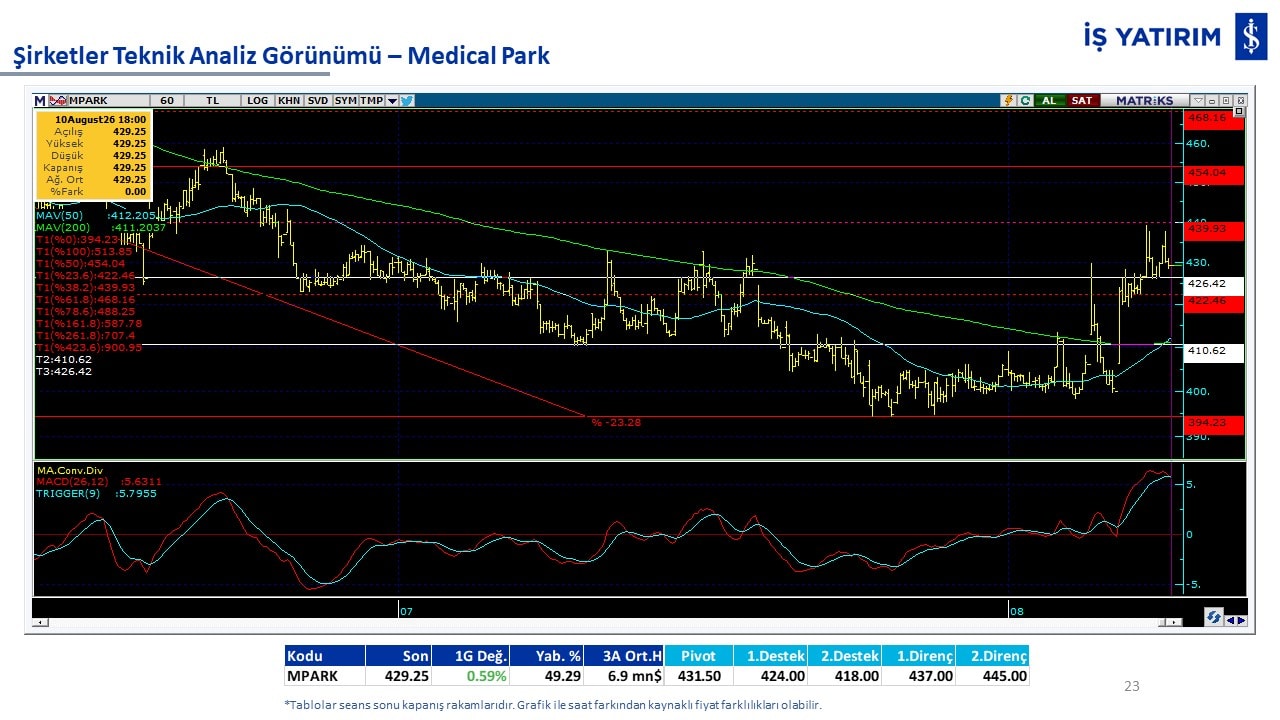The width and height of the screenshot is (1280, 720).
Task: Click the 10August26 18:00 date box header
Action: pos(100,118)
